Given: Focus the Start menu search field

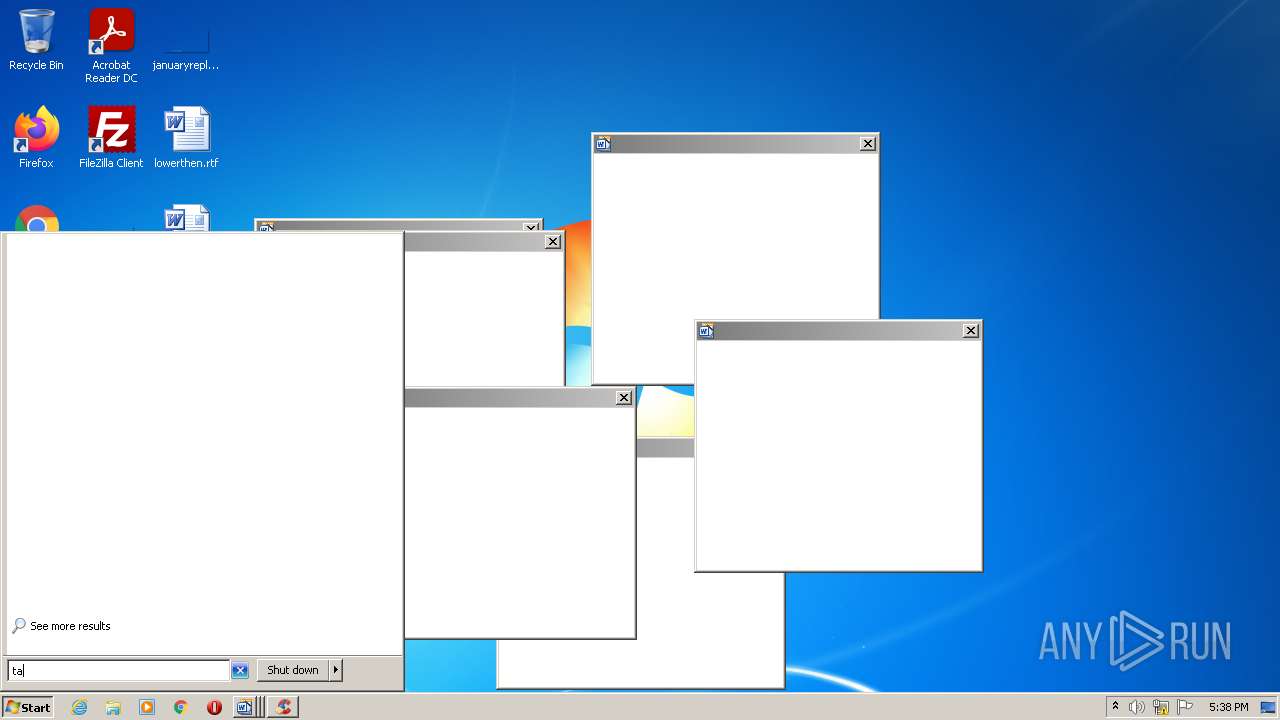Looking at the screenshot, I should tap(118, 670).
